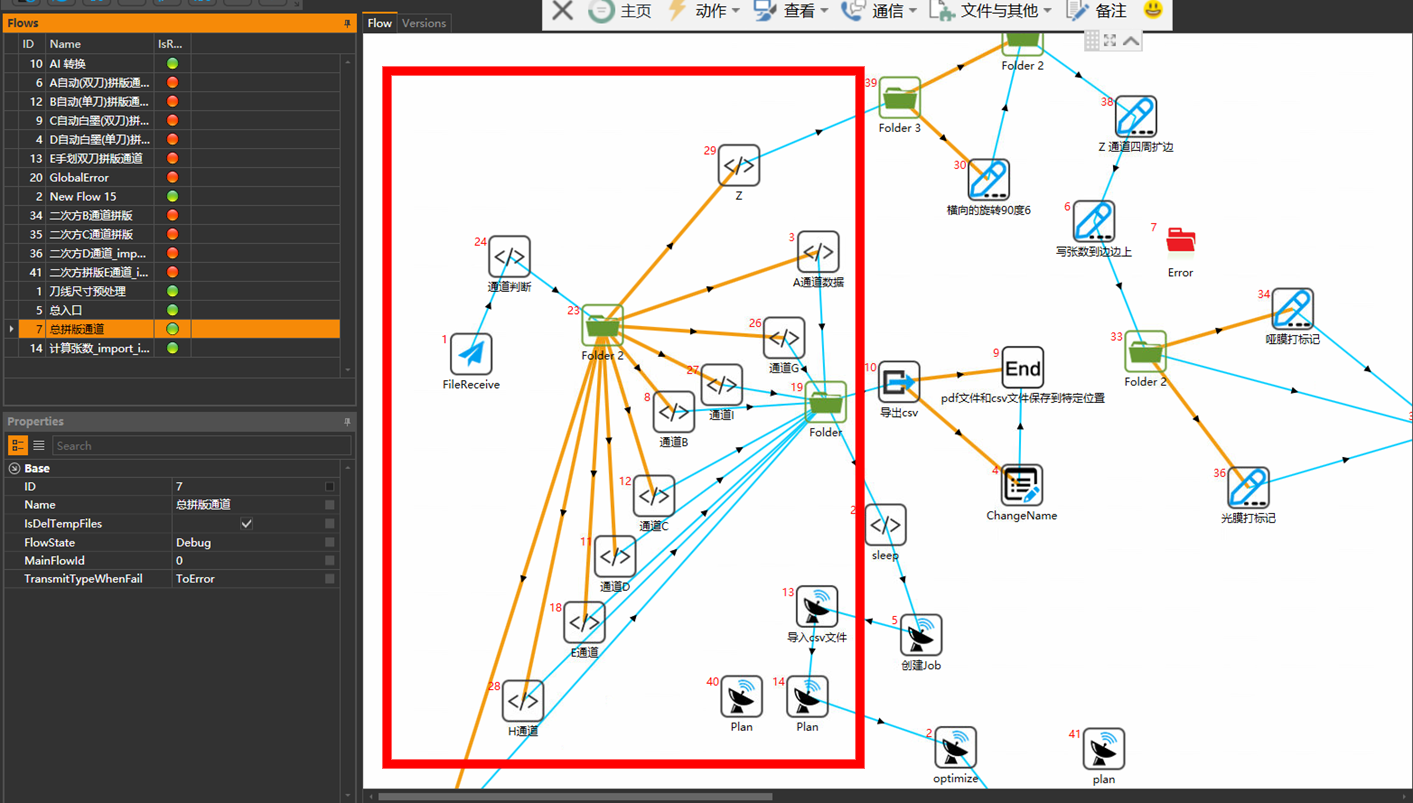Viewport: 1413px width, 803px height.
Task: Collapse the Base property group
Action: 14,468
